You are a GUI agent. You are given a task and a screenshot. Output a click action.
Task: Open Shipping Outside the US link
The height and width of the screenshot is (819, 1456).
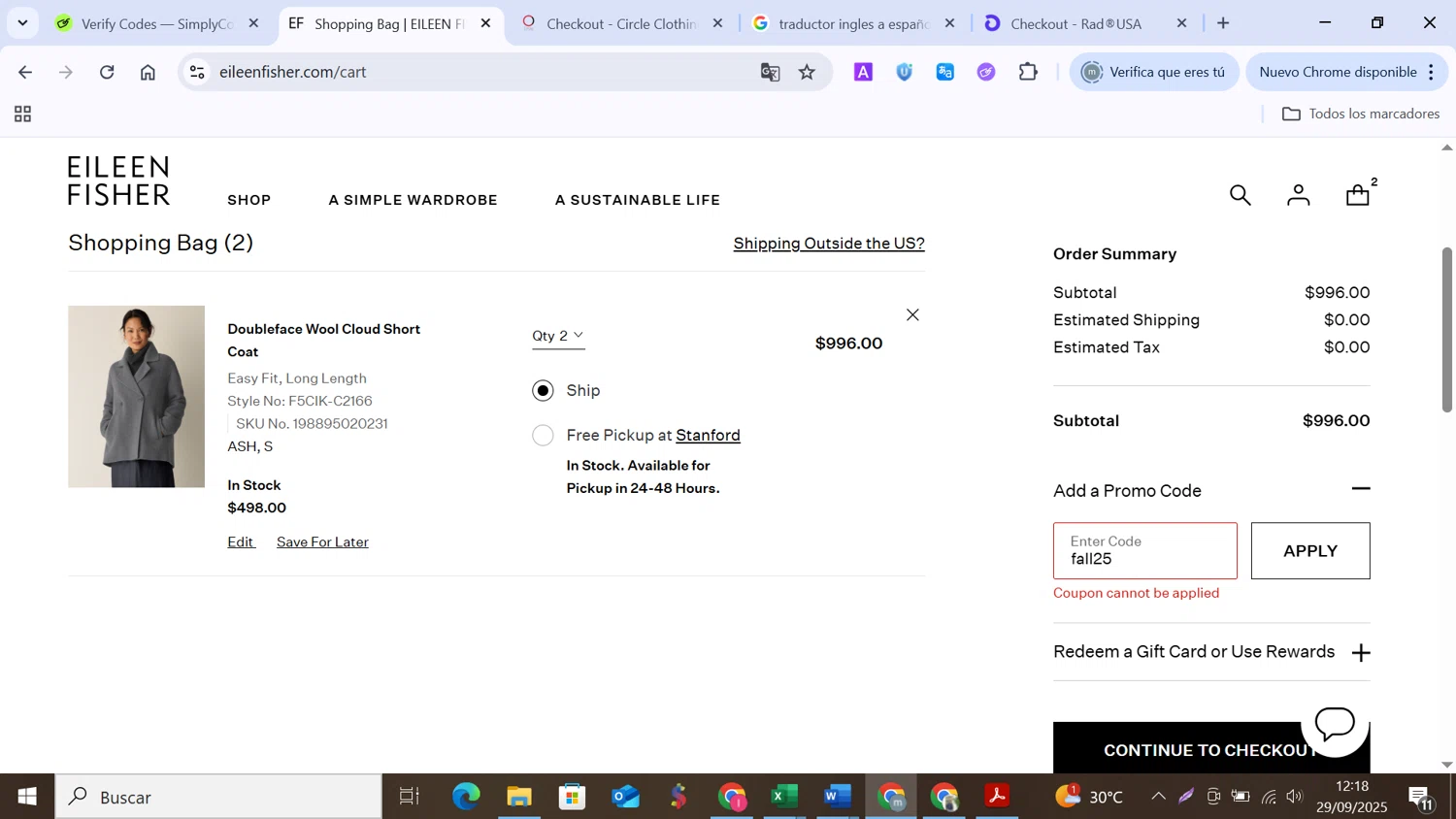pos(829,244)
